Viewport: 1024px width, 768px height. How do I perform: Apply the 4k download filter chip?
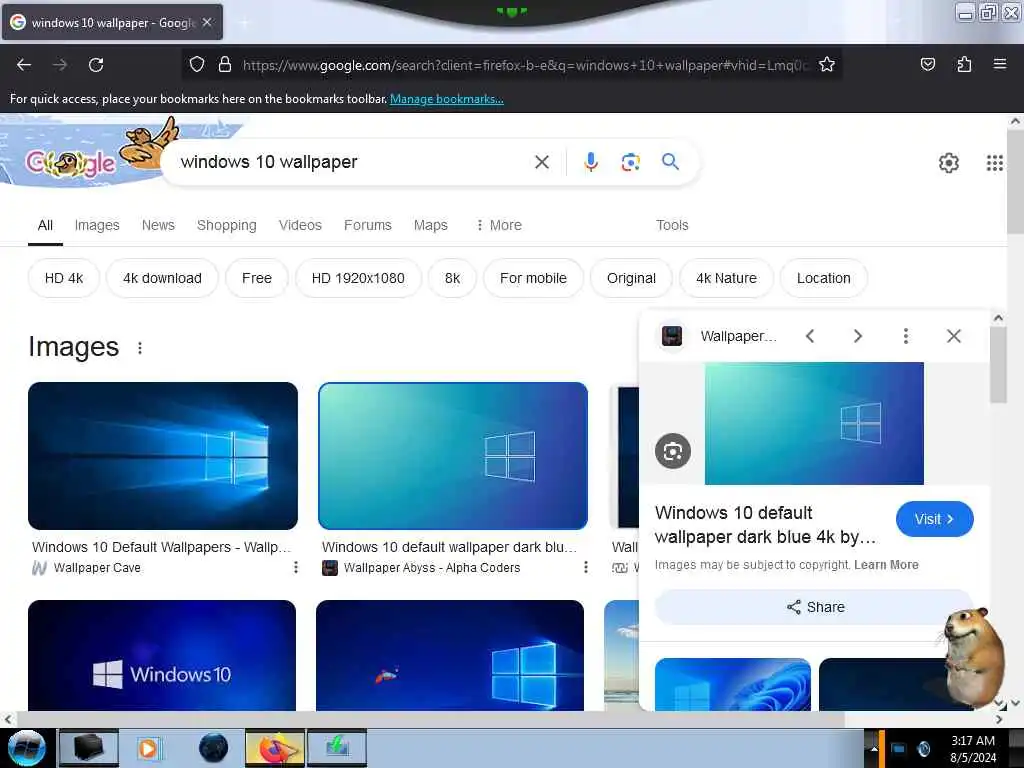click(x=162, y=278)
